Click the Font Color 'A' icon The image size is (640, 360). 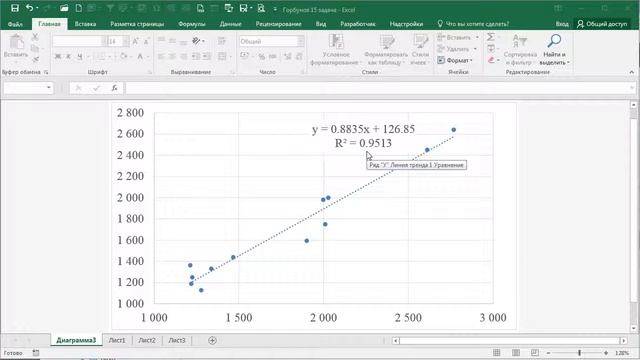coord(140,56)
